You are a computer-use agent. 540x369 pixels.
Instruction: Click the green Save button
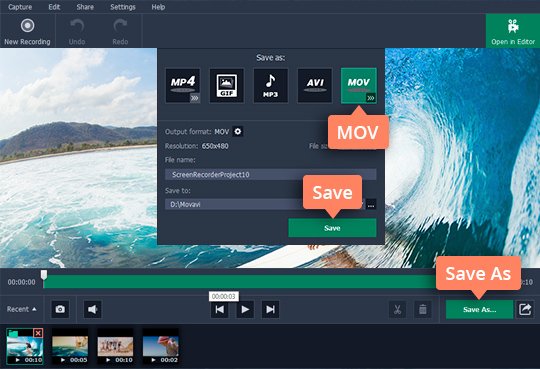(332, 228)
